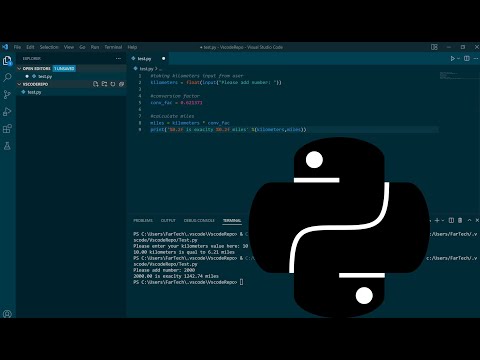Screen dimensions: 480x360
Task: Collapse all folders in VSCODEREPO explorer
Action: (121, 84)
